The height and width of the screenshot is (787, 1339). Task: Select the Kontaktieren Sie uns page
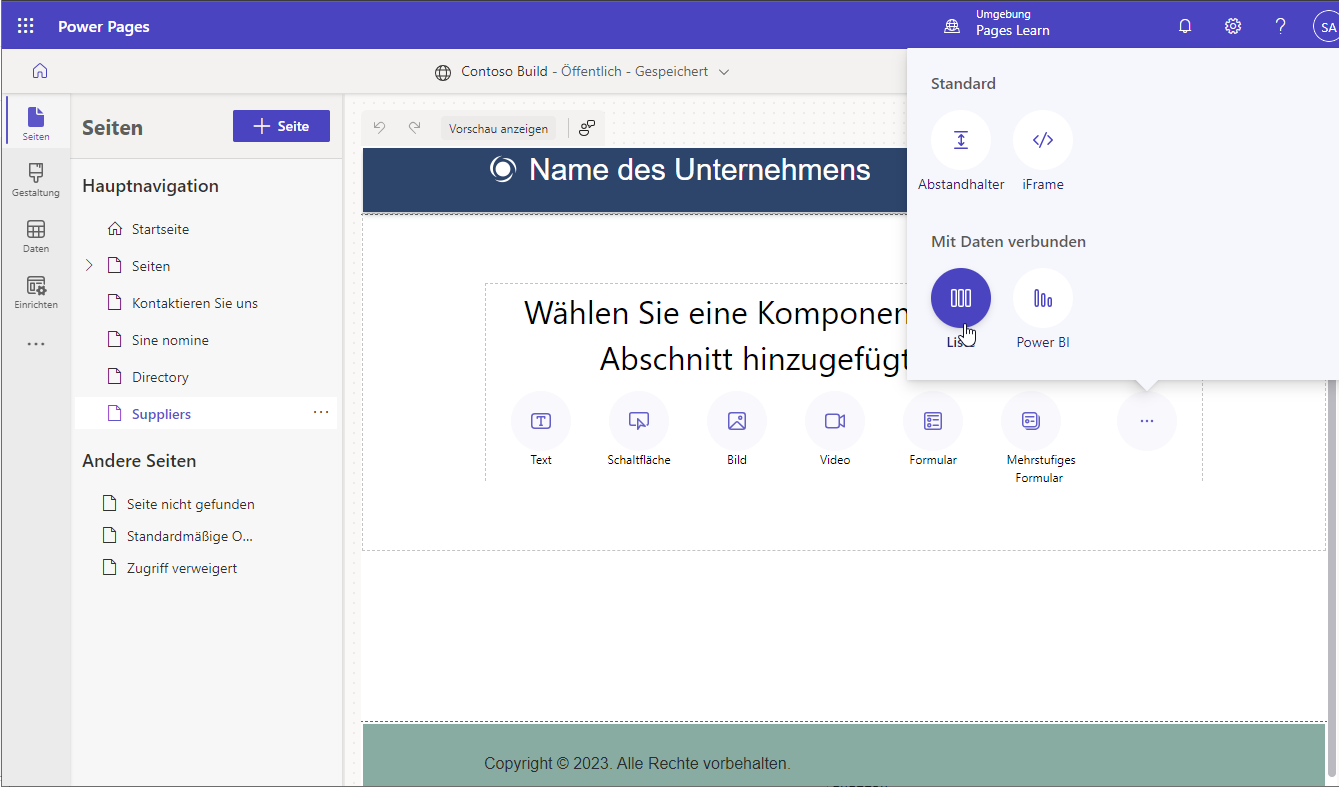coord(194,303)
